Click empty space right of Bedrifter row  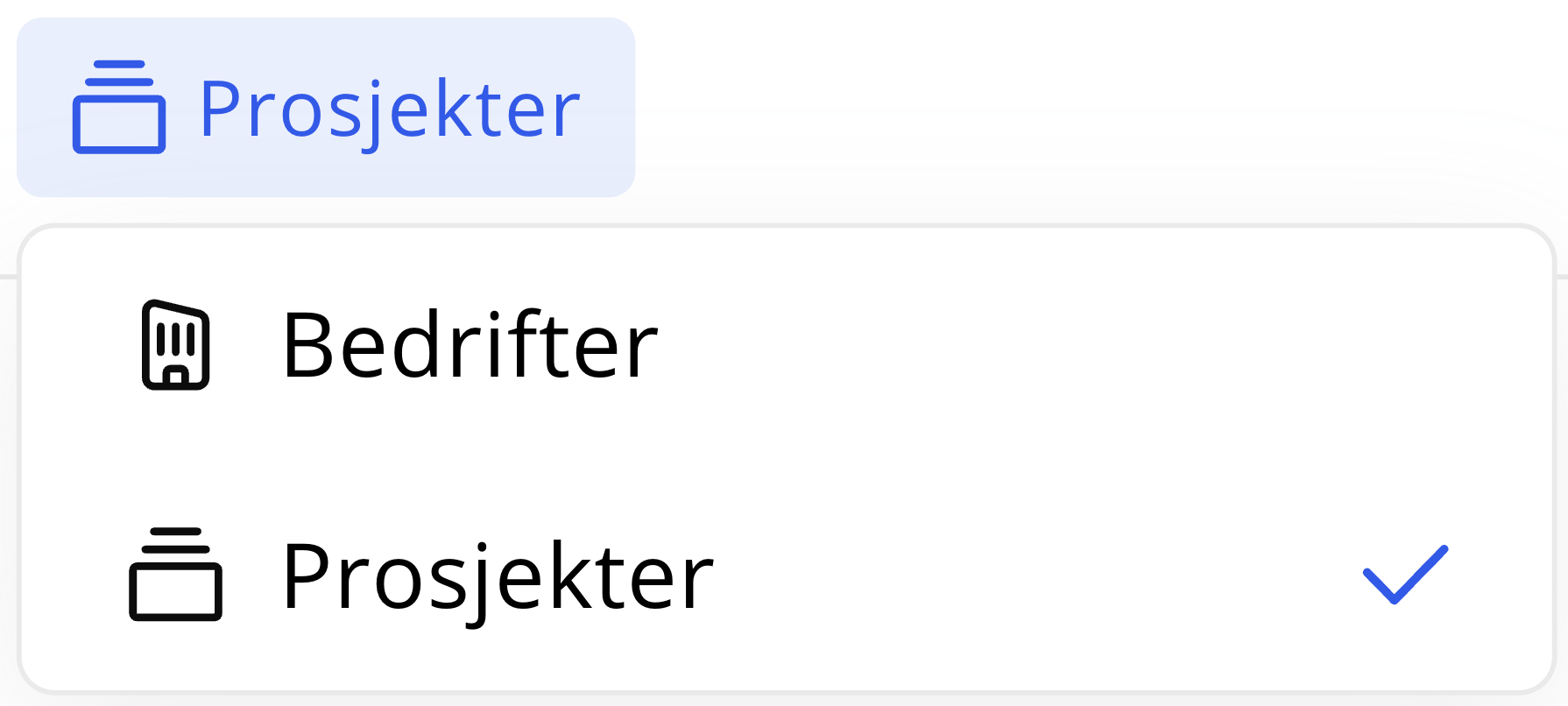[1095, 345]
